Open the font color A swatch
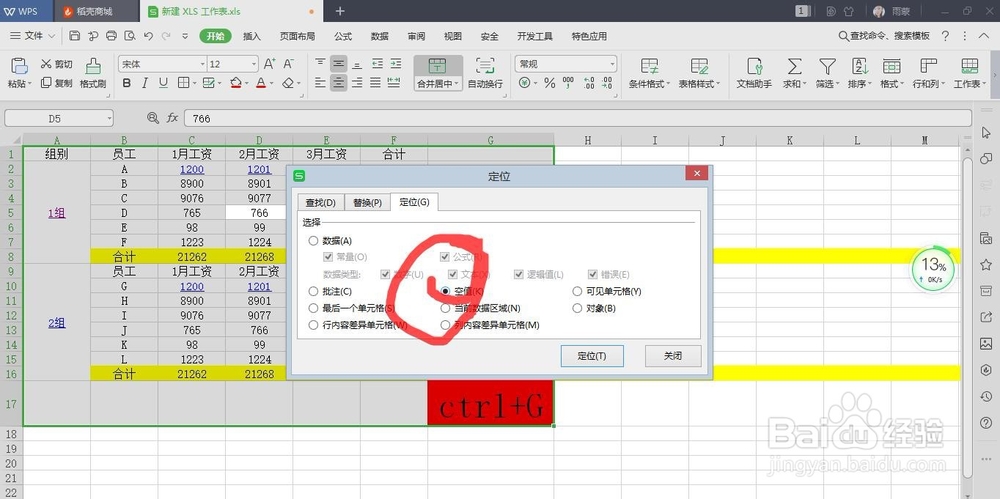The height and width of the screenshot is (499, 1000). tap(260, 83)
